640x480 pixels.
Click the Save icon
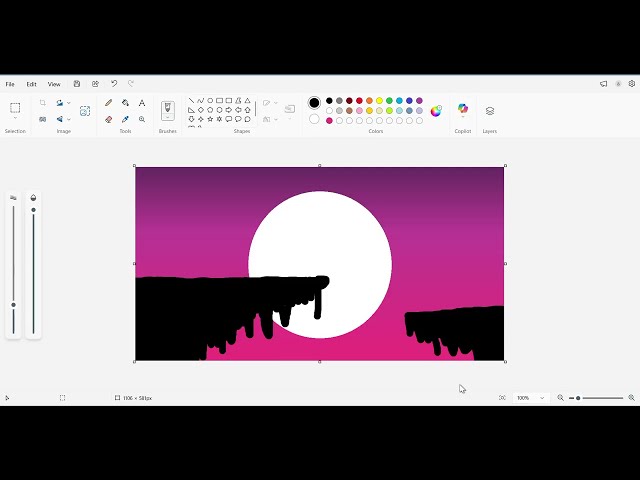(x=77, y=84)
